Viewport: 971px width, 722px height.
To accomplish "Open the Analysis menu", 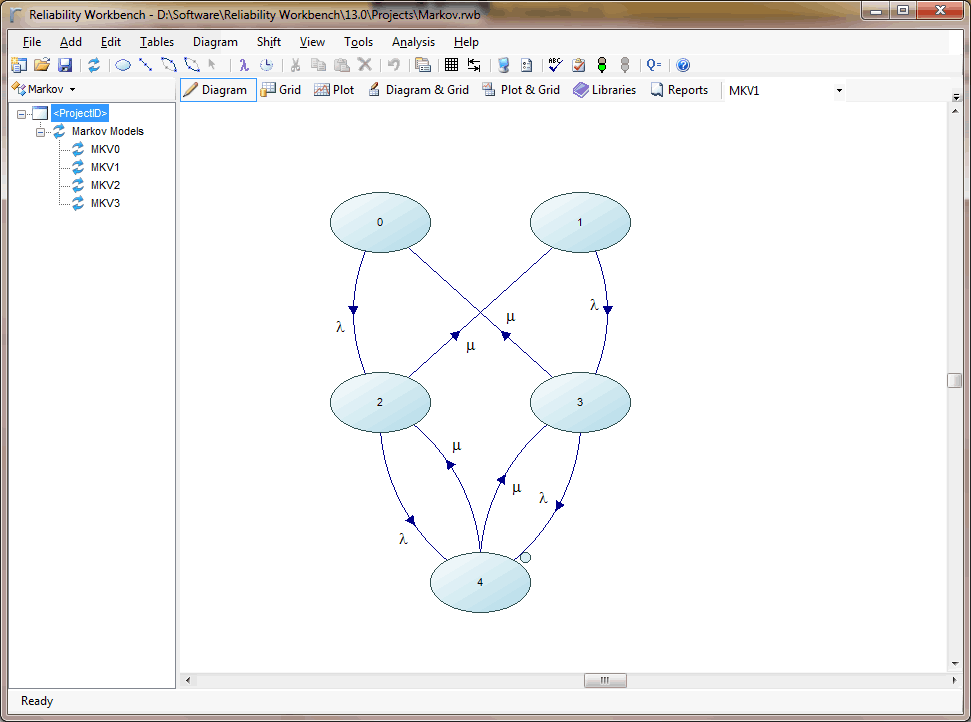I will [x=413, y=42].
